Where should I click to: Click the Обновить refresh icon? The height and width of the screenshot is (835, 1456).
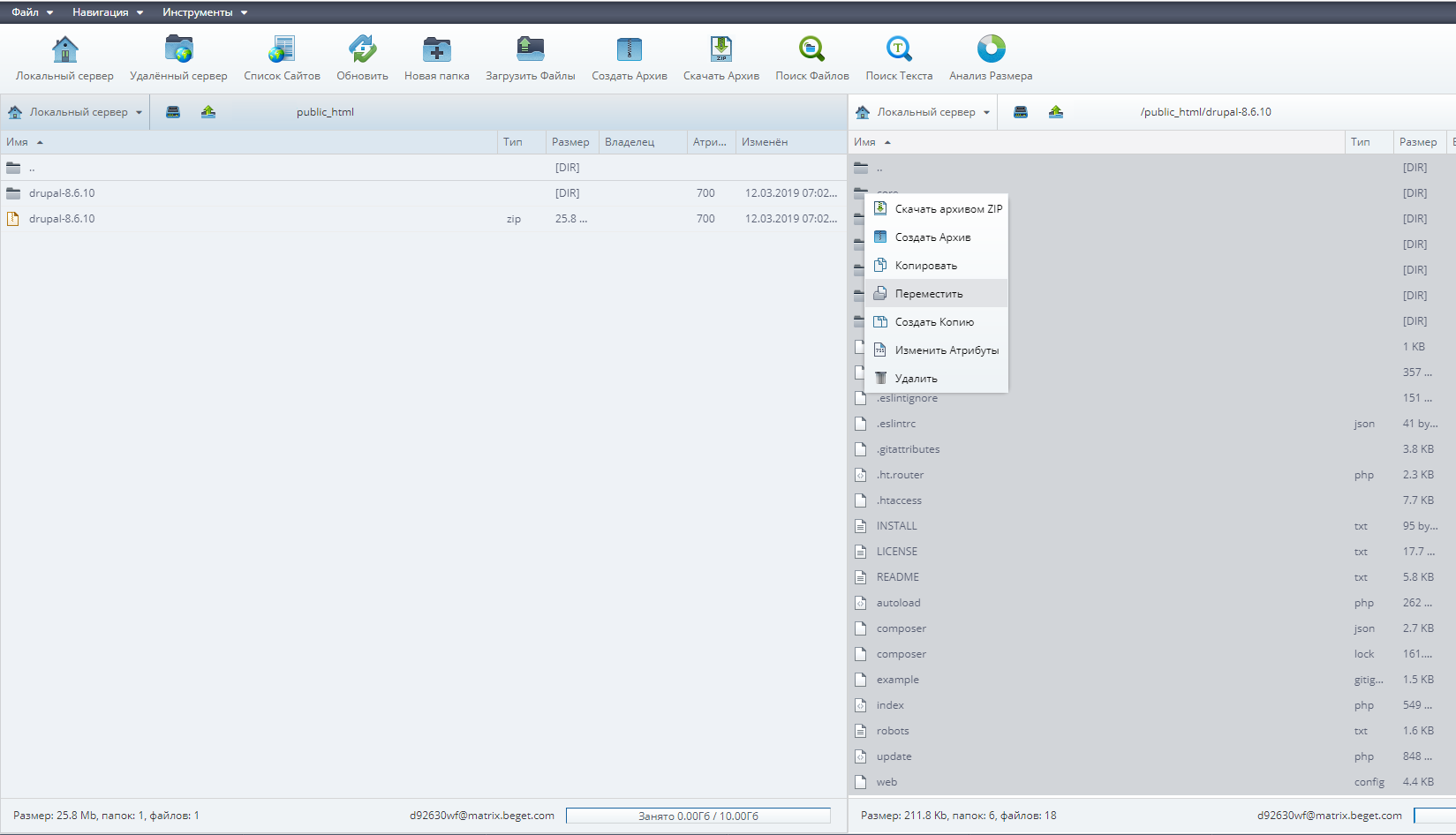pos(362,49)
